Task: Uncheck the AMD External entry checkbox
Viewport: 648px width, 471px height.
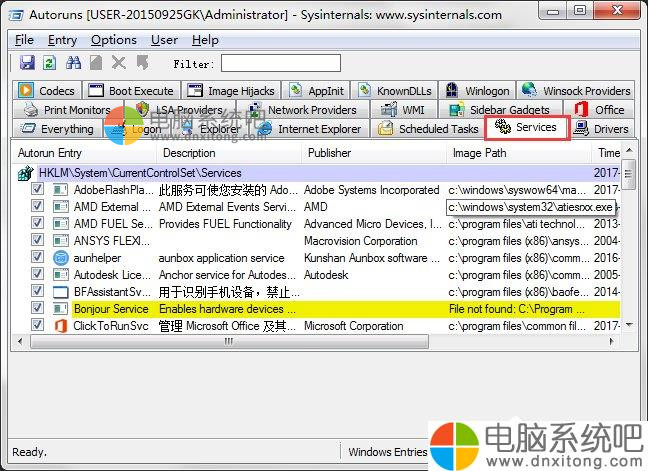Action: 37,206
